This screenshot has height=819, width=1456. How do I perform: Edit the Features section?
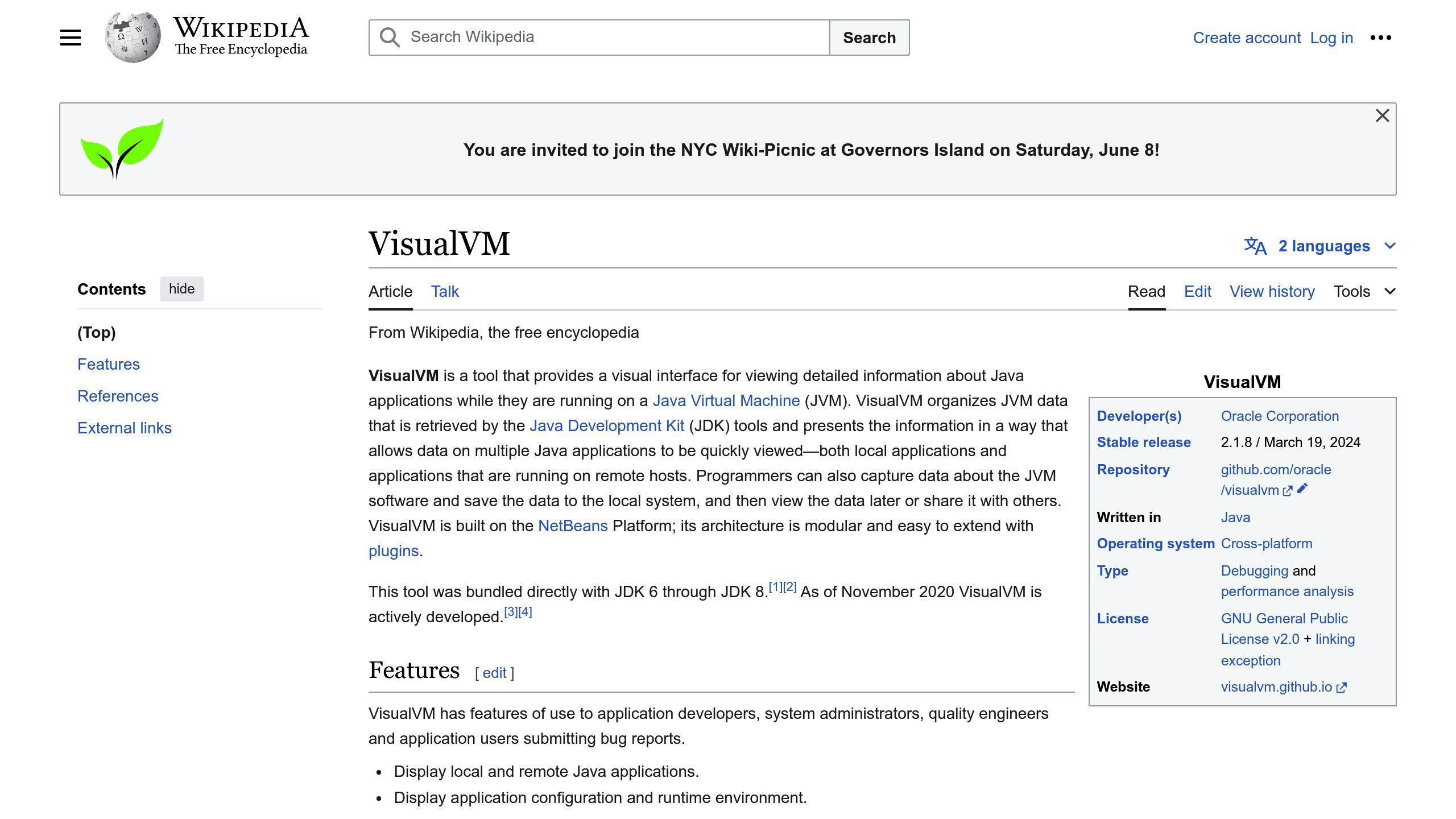tap(494, 673)
